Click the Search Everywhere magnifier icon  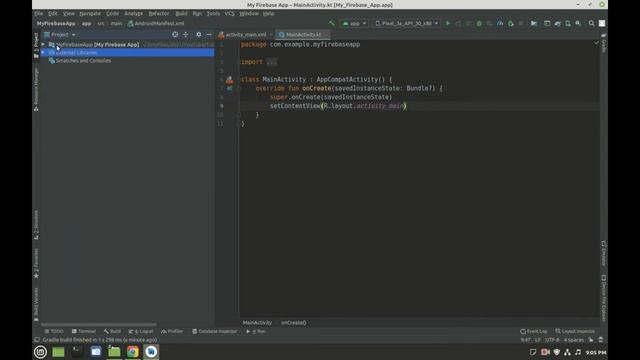pos(591,23)
